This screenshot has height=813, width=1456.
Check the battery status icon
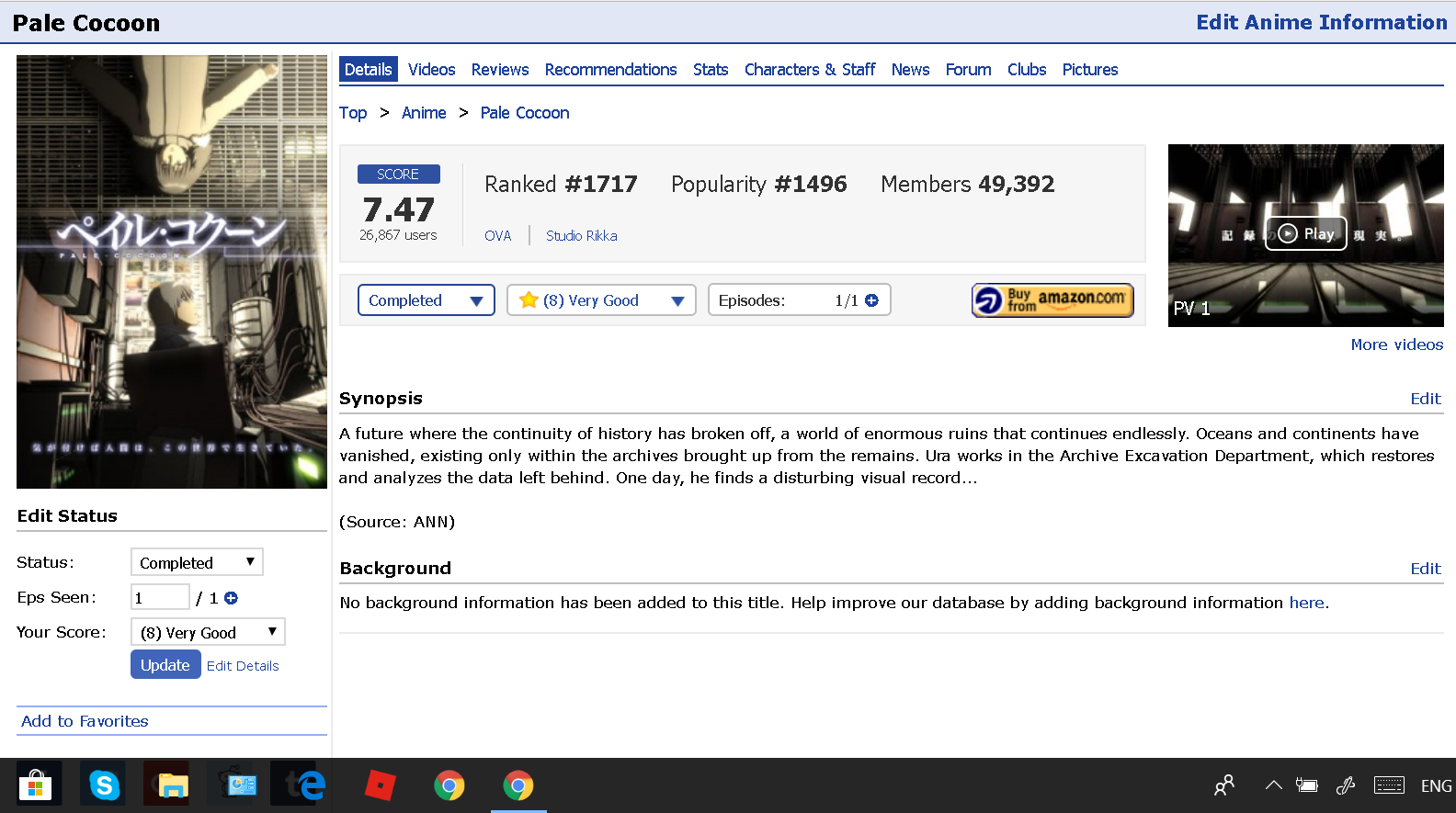tap(1306, 785)
